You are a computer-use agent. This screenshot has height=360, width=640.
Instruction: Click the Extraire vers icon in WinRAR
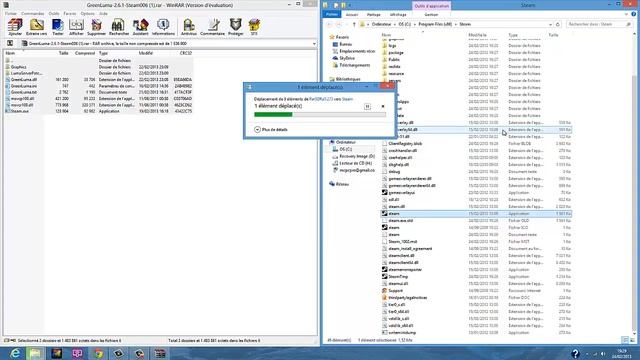coord(36,27)
